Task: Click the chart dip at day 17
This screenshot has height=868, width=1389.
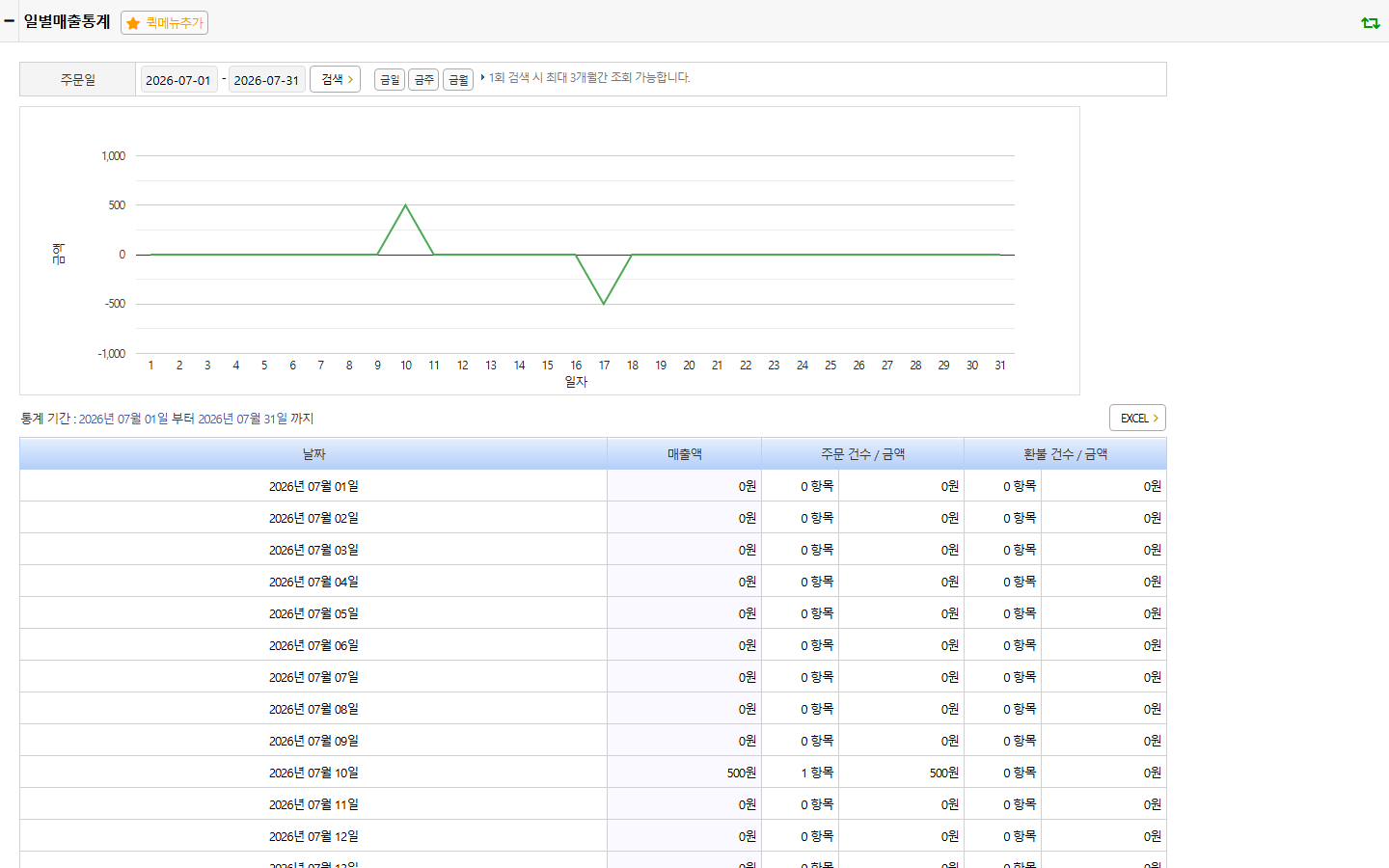Action: tap(604, 304)
